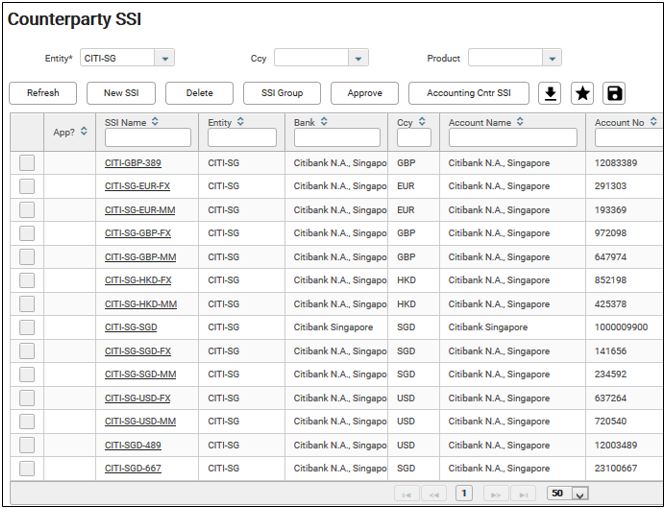Viewport: 666px width, 509px height.
Task: Tick checkbox for CITI-SG-USD-MM row
Action: (27, 421)
